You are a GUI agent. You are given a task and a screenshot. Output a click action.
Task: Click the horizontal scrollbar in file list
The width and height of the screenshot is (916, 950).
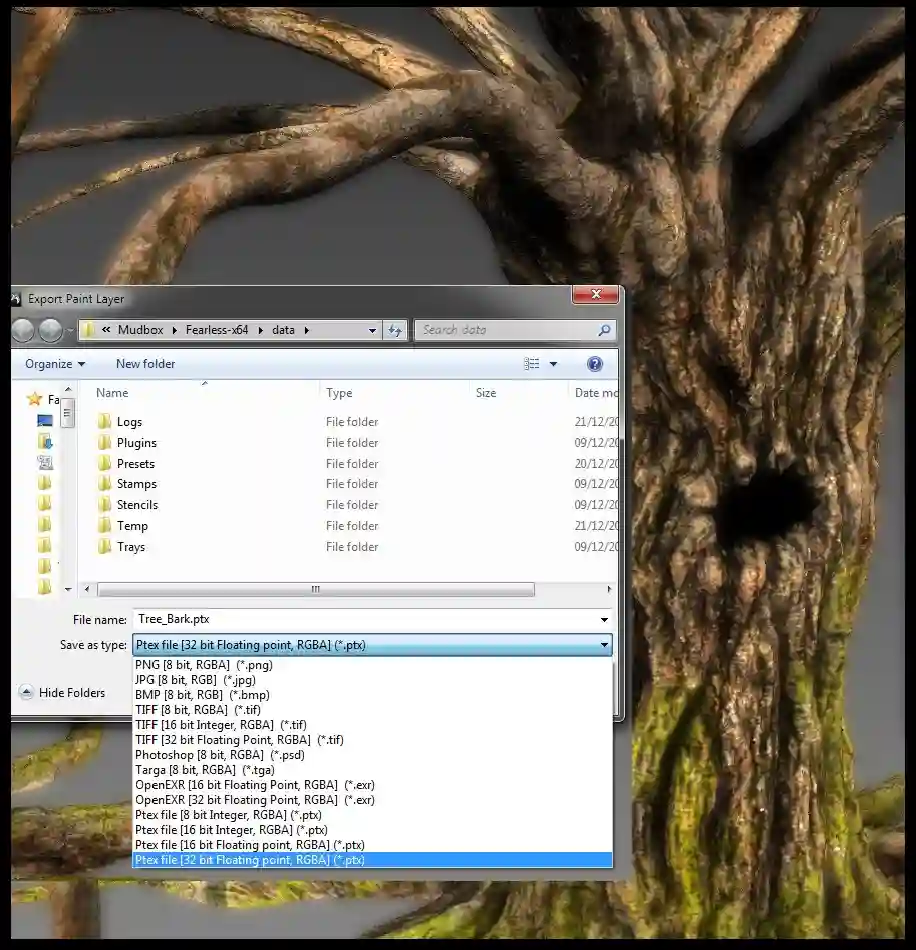click(315, 590)
